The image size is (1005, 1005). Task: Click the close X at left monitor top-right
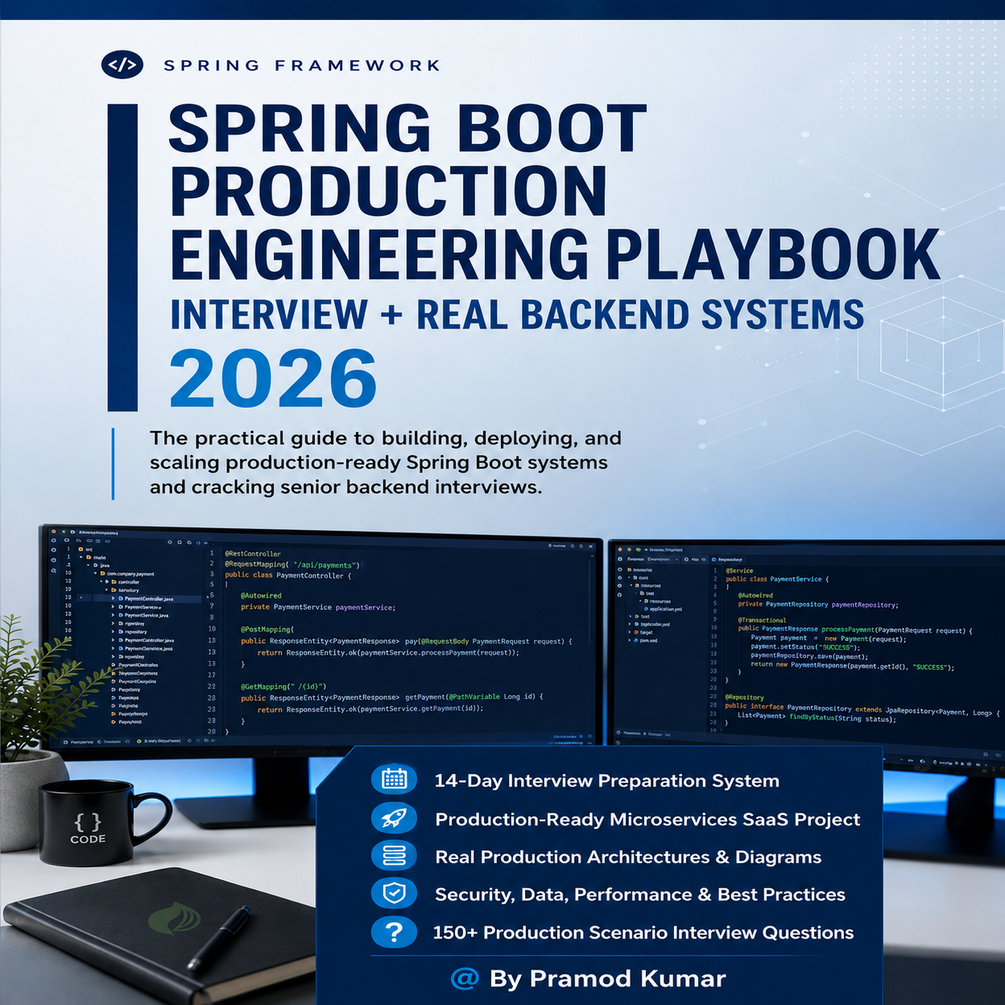(x=590, y=546)
